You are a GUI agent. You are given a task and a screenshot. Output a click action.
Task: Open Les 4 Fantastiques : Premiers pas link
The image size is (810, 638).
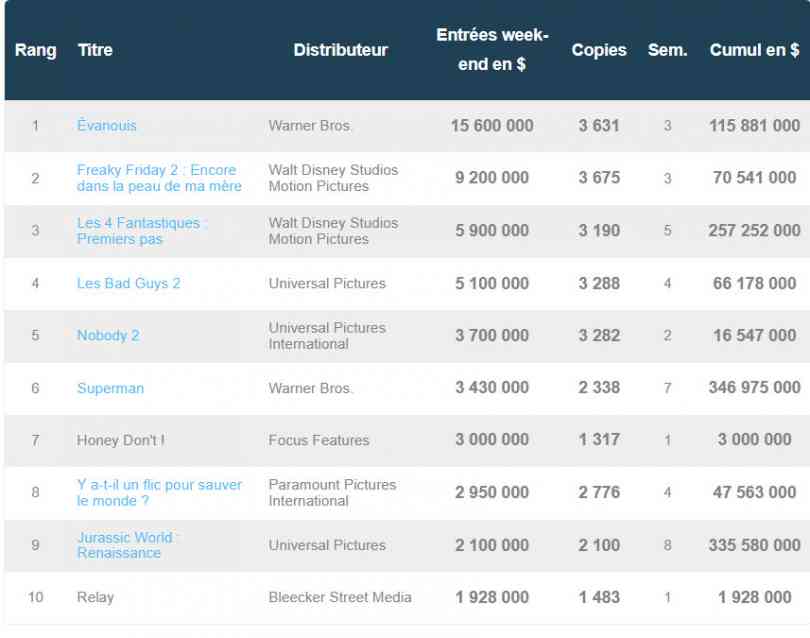(x=142, y=231)
